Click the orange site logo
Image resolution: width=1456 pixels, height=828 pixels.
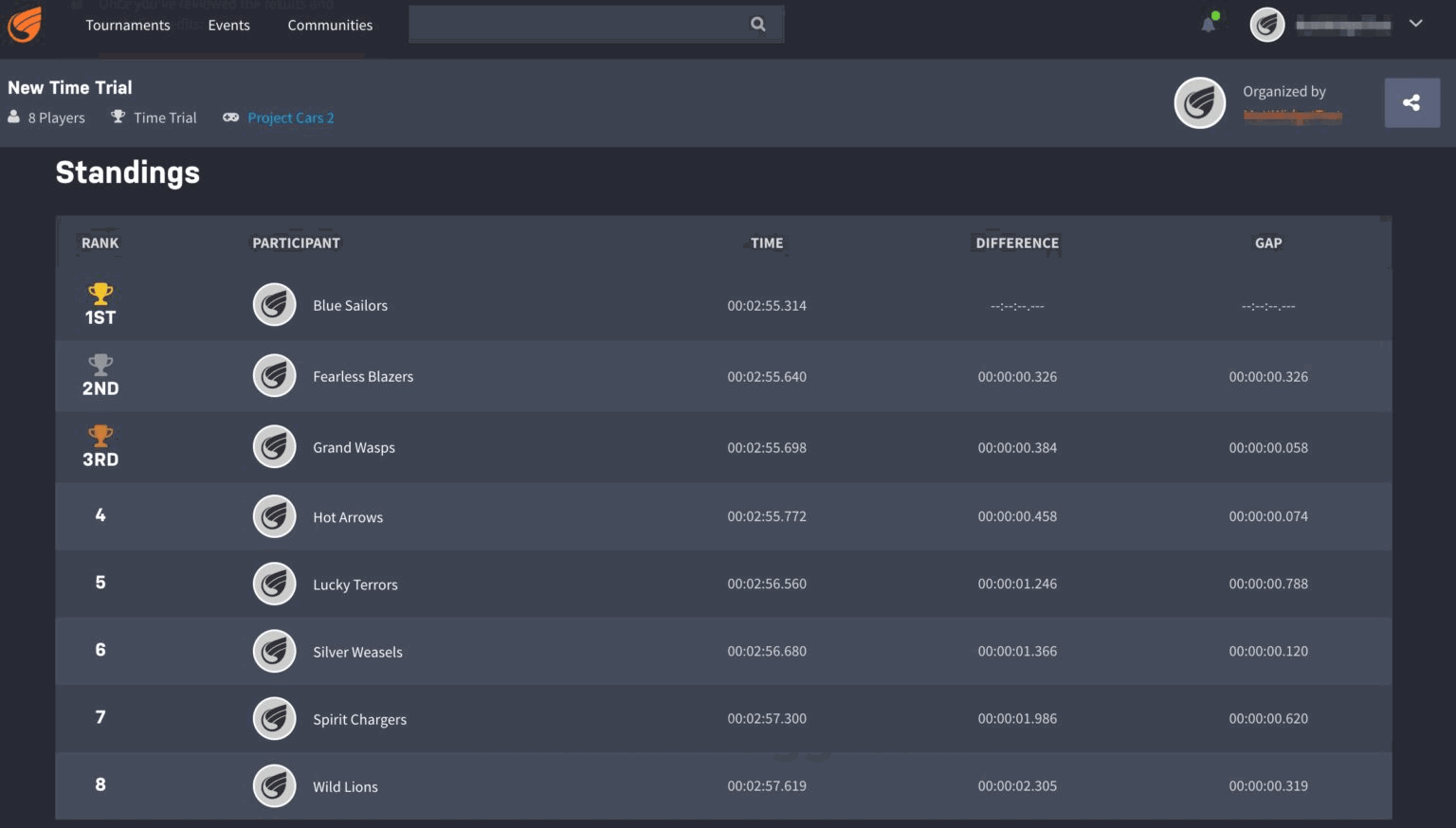pos(26,25)
